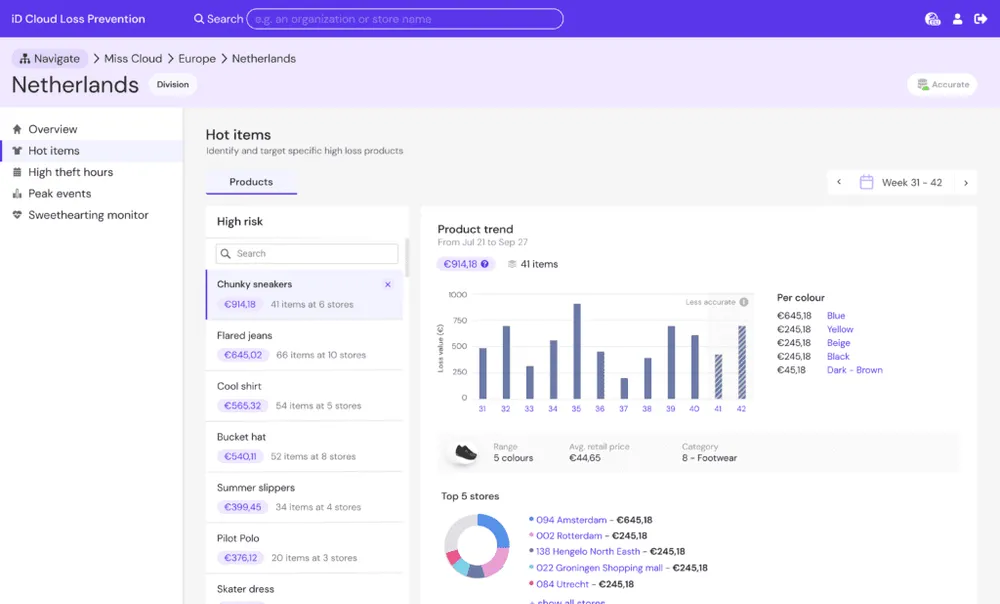Click the logout icon in header
The image size is (1000, 604).
click(x=981, y=19)
